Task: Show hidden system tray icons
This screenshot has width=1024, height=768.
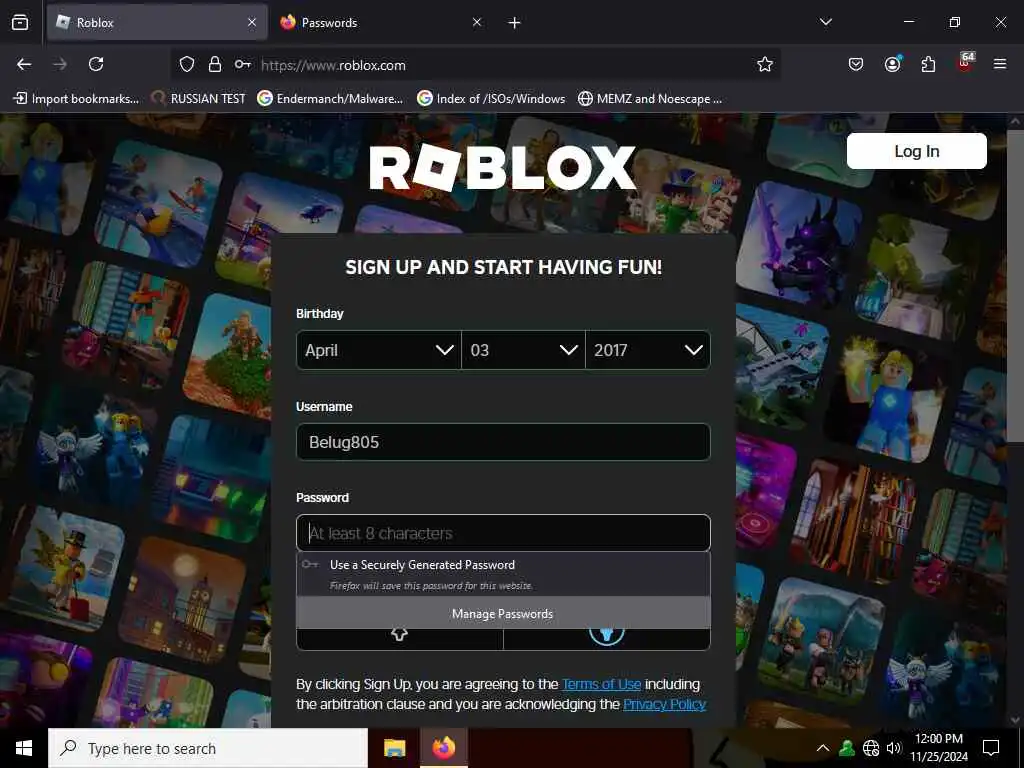Action: [823, 748]
